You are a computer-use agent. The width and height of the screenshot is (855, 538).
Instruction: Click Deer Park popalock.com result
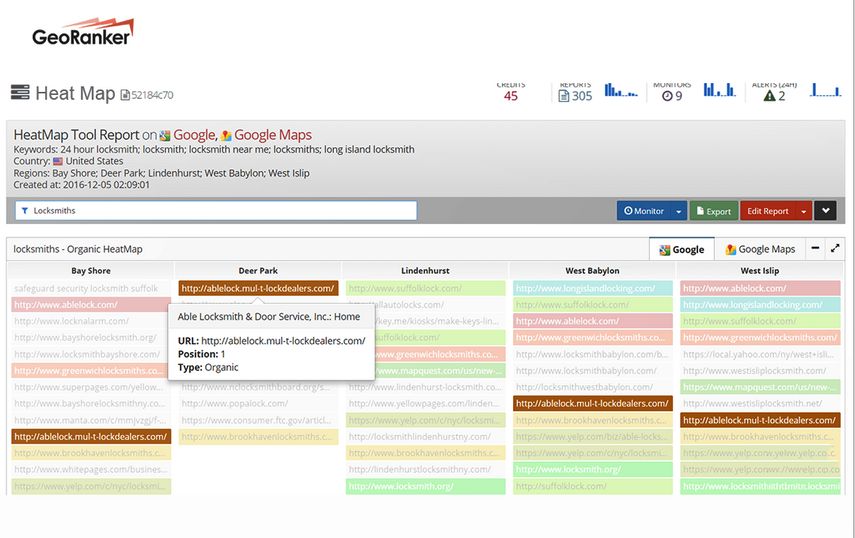(x=258, y=403)
